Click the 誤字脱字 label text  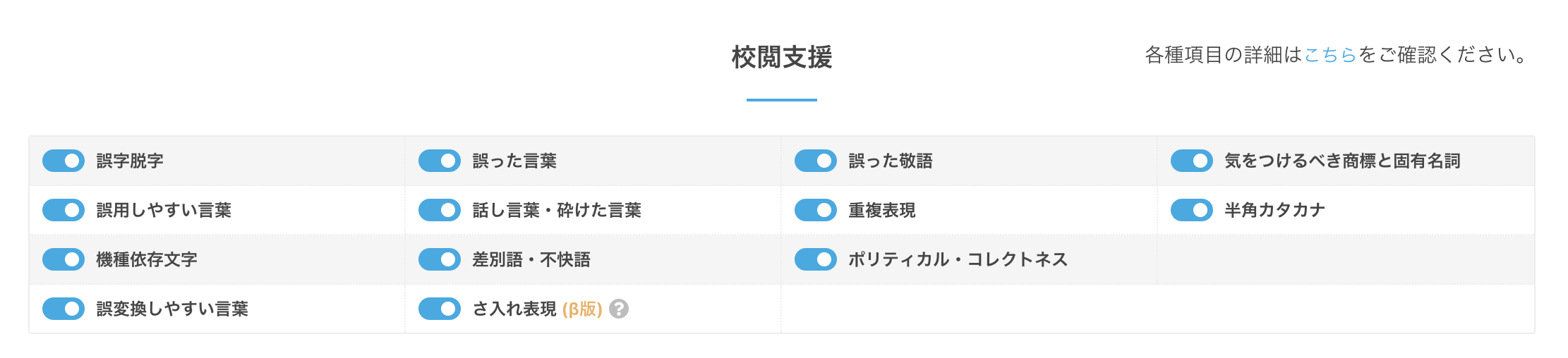tap(130, 161)
